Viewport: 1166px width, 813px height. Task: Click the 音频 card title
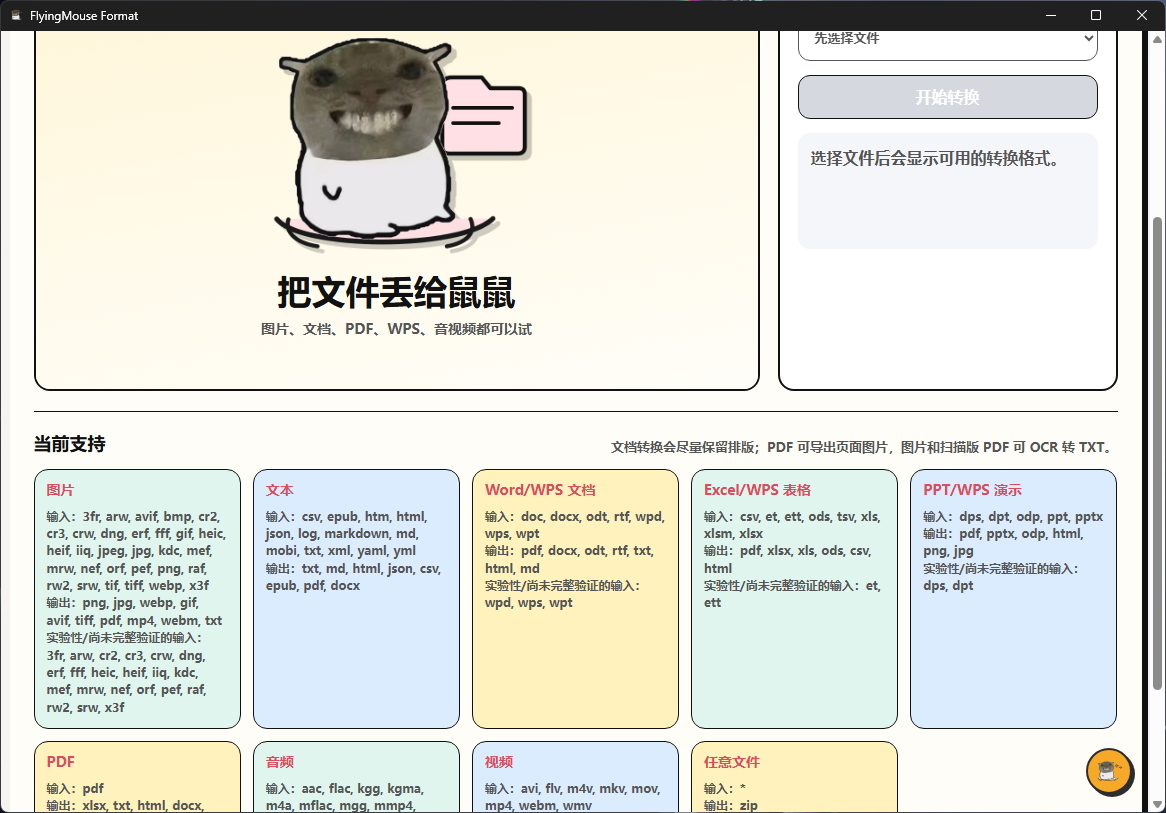pos(280,762)
